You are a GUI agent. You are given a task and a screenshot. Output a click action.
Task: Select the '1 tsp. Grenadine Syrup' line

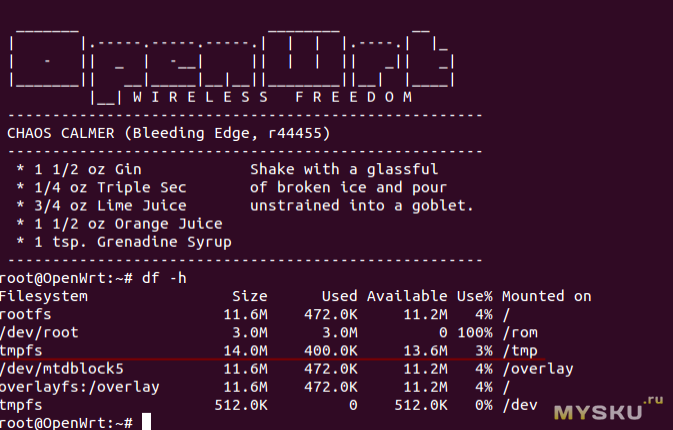click(133, 242)
